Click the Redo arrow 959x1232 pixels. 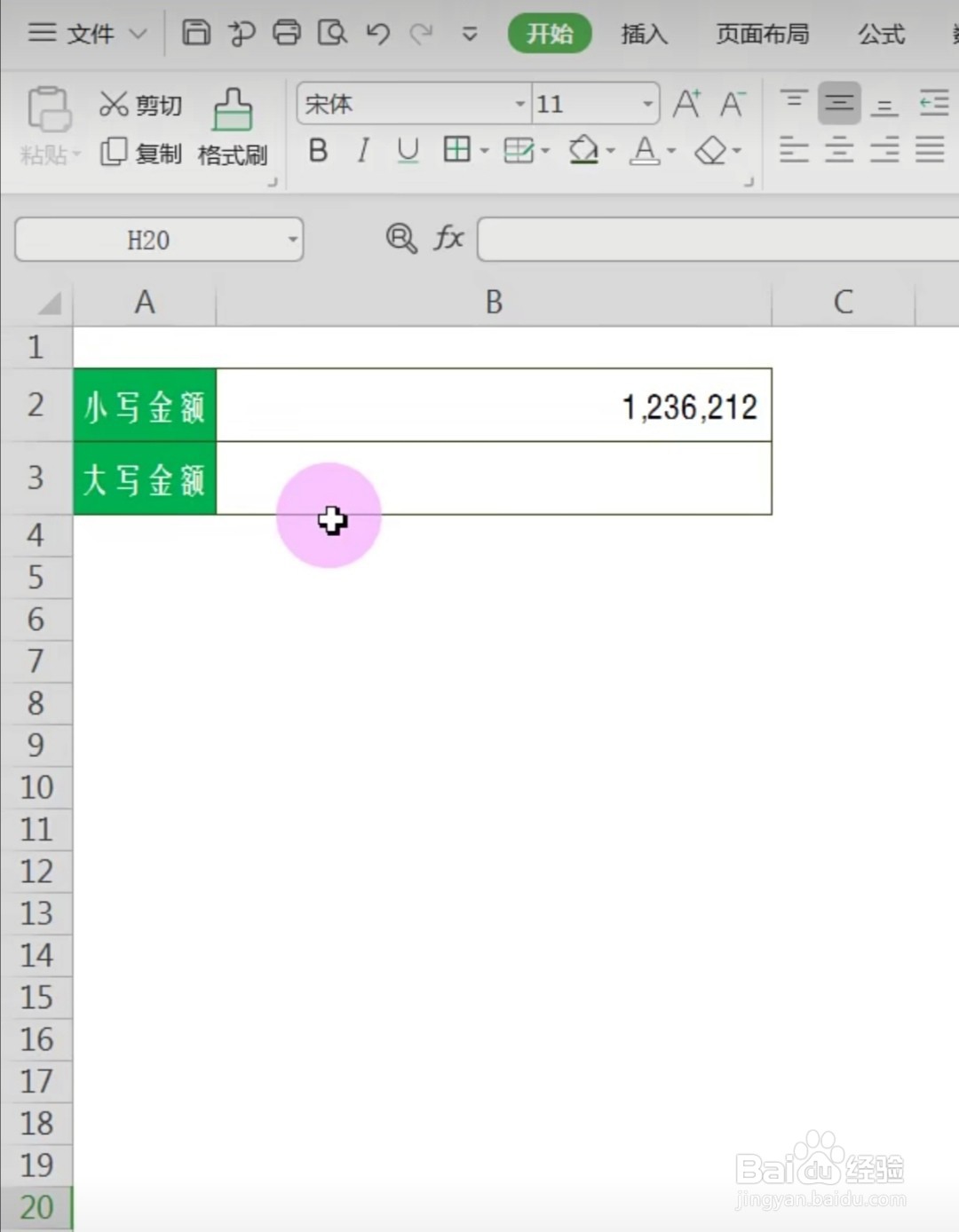click(421, 34)
